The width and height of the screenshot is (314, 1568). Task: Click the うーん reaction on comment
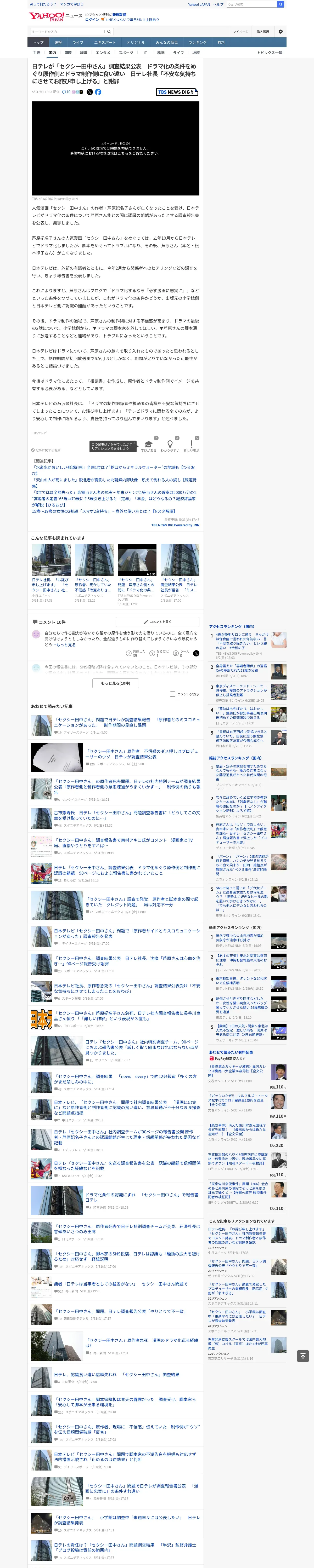pyautogui.click(x=182, y=653)
